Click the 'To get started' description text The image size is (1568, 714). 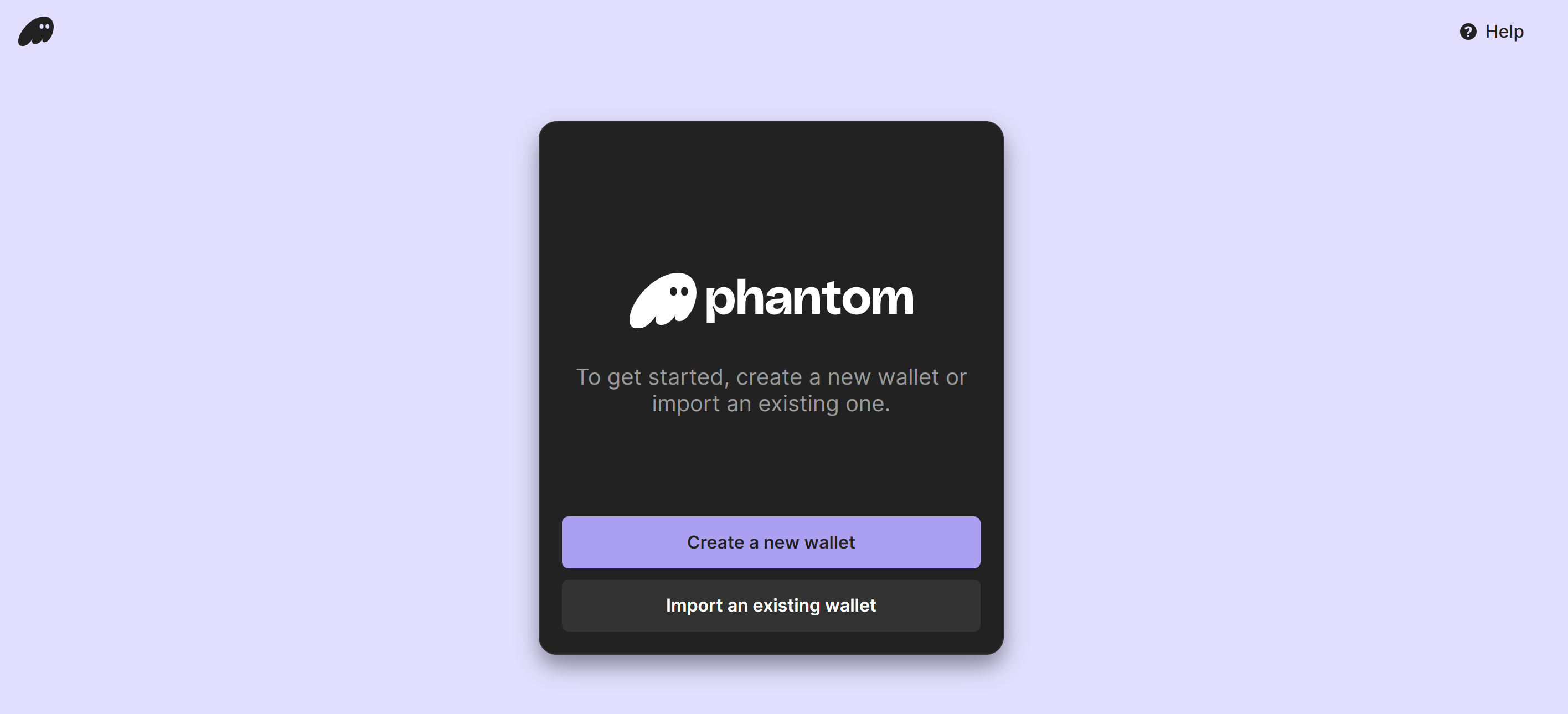[771, 390]
